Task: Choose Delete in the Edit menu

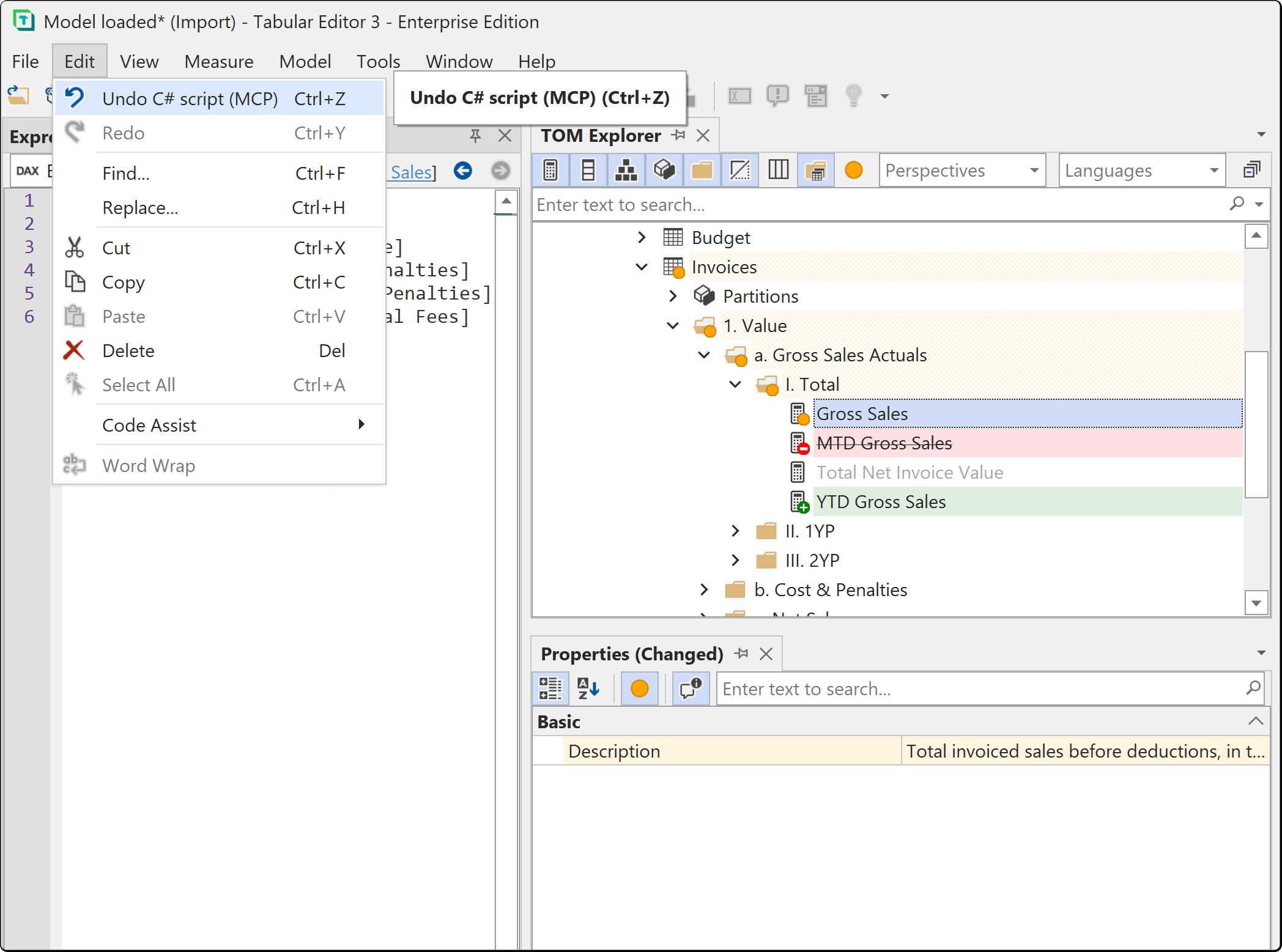Action: pos(219,350)
